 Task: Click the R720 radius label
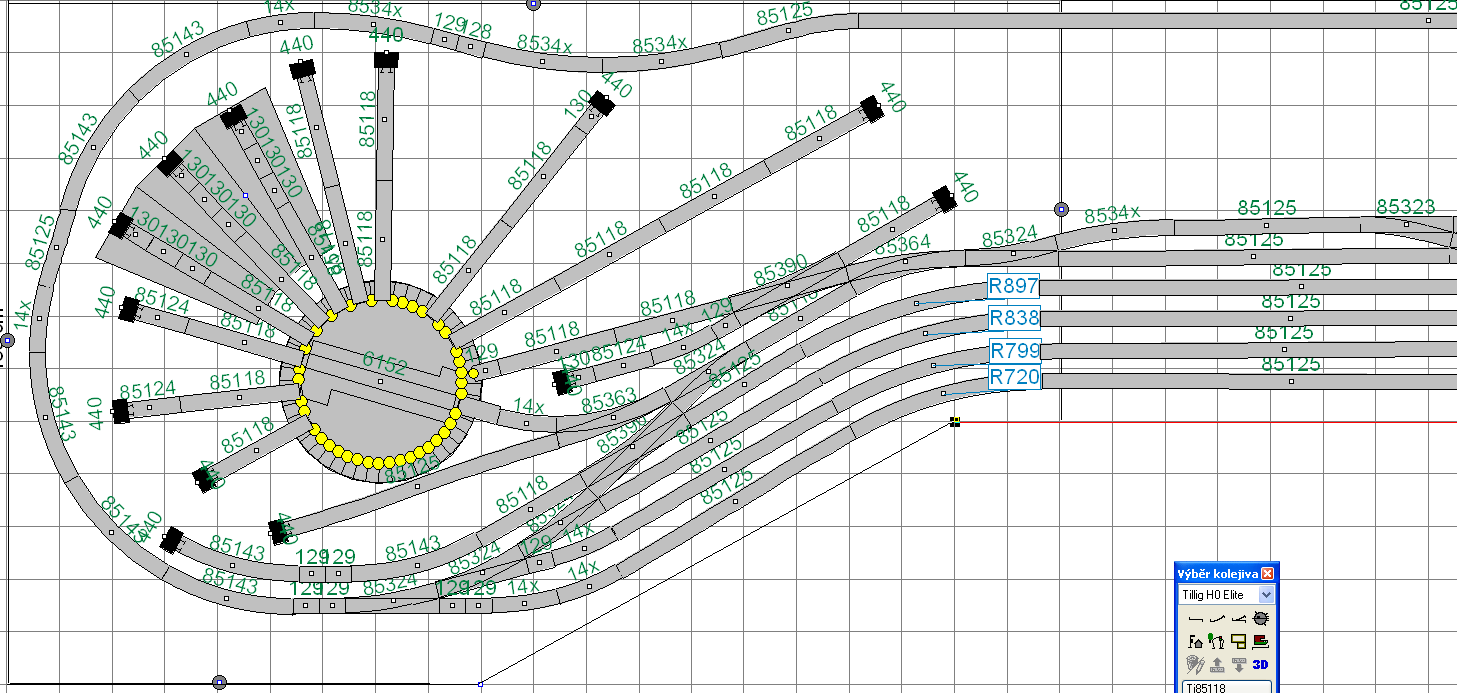tap(1013, 377)
